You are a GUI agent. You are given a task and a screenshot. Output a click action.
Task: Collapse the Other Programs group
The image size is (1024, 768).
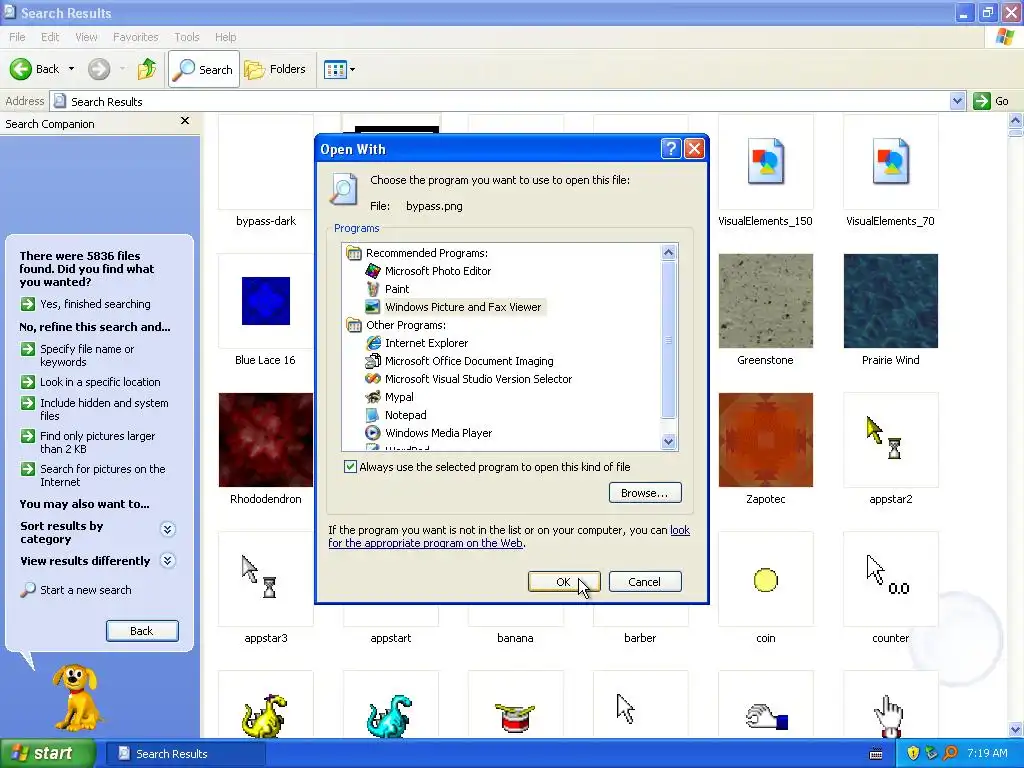354,325
